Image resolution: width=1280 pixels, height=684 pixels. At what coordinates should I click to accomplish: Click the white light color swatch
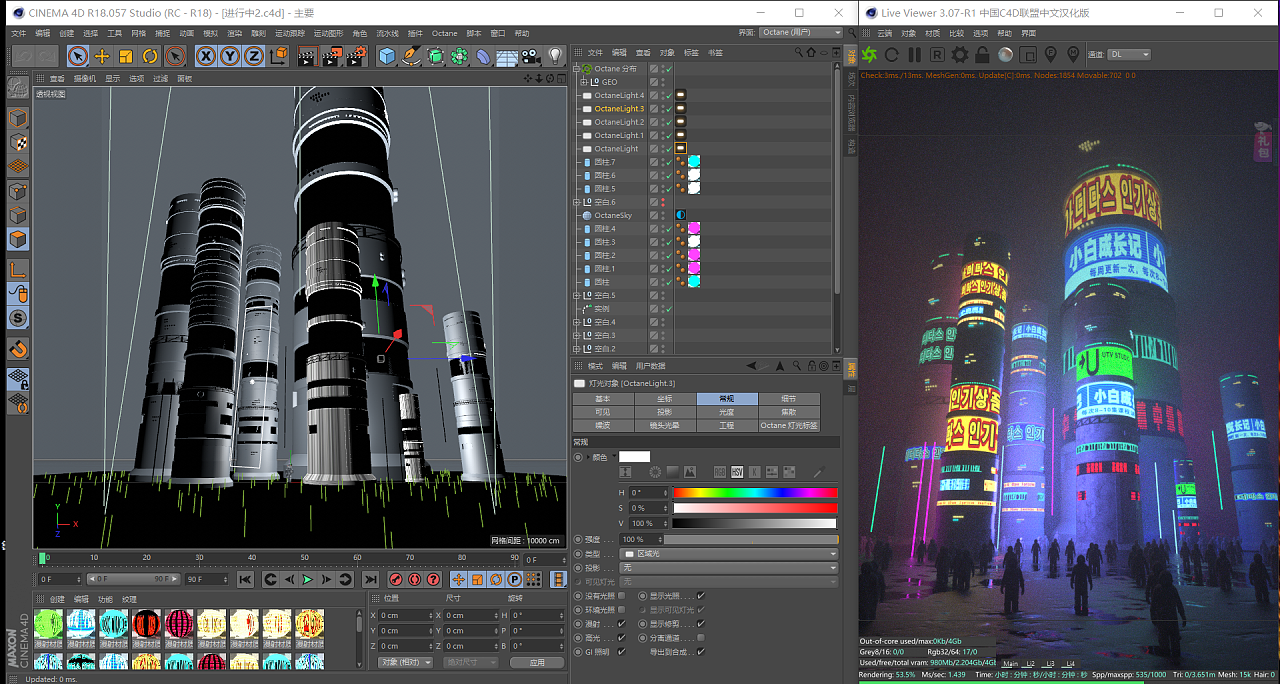click(x=634, y=457)
